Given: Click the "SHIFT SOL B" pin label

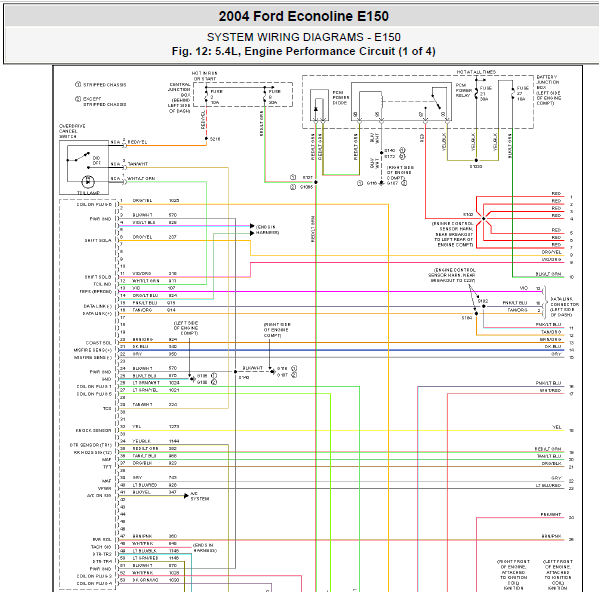Looking at the screenshot, I should 98,277.
